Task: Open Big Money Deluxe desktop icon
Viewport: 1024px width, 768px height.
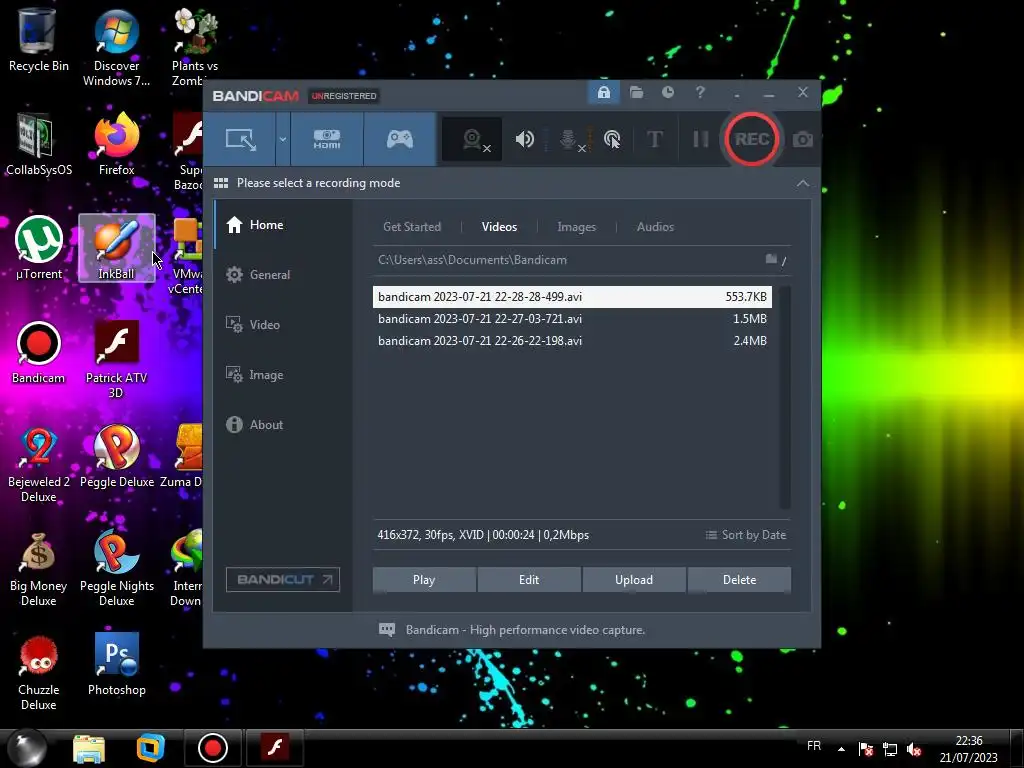Action: pyautogui.click(x=39, y=568)
